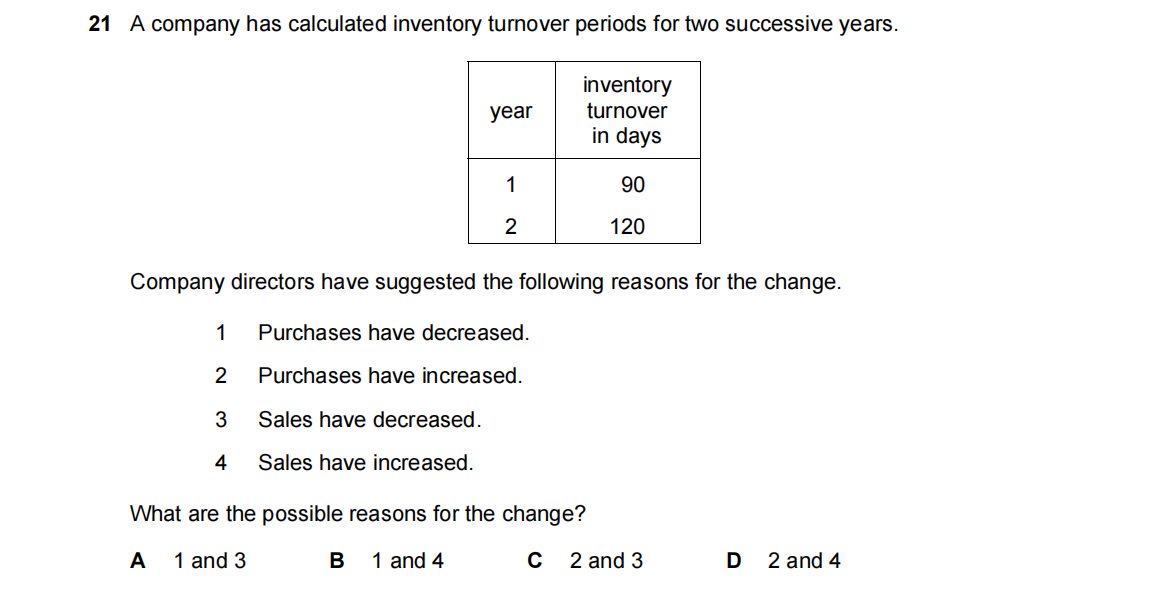Click the "year" table header cell
Viewport: 1174px width, 592px height.
511,111
